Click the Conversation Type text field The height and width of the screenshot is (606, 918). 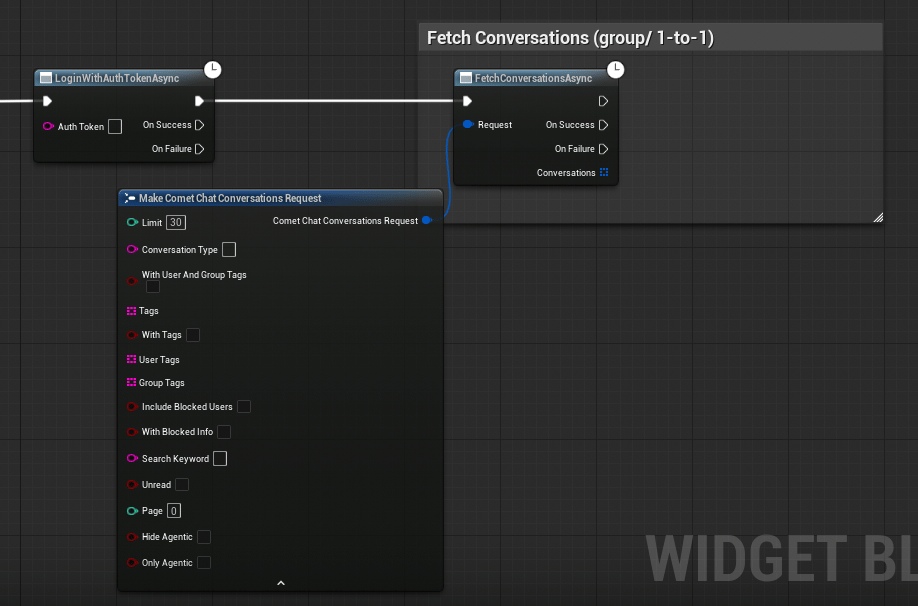229,250
